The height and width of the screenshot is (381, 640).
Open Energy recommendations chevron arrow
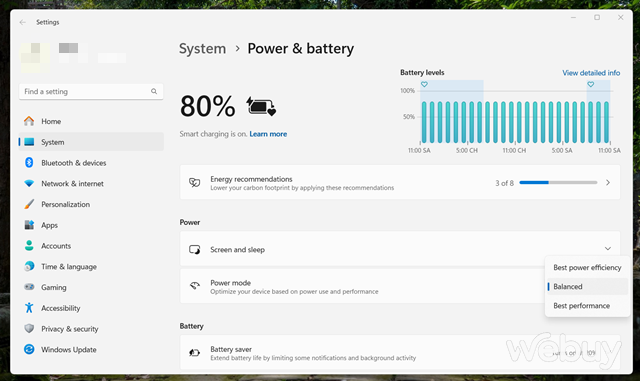608,183
